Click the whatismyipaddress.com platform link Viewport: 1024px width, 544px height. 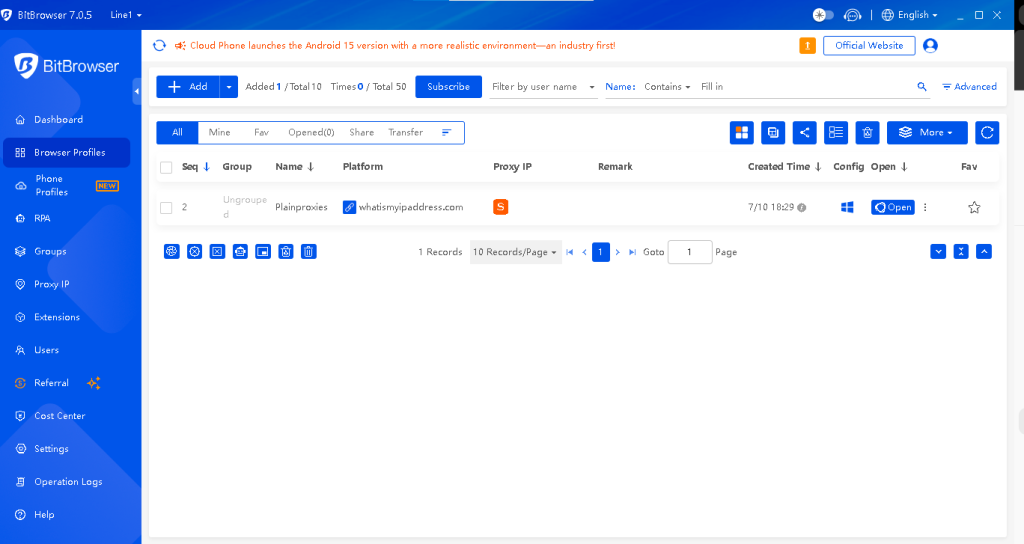[411, 207]
